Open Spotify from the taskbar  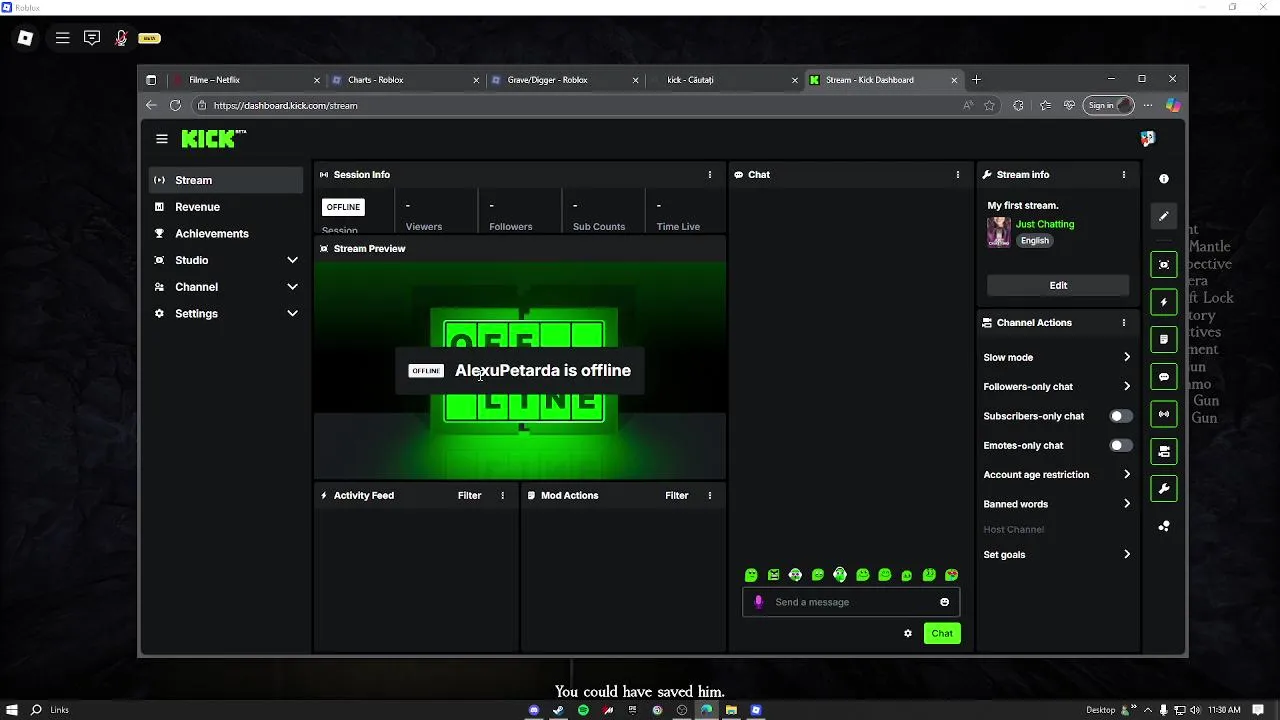tap(583, 710)
